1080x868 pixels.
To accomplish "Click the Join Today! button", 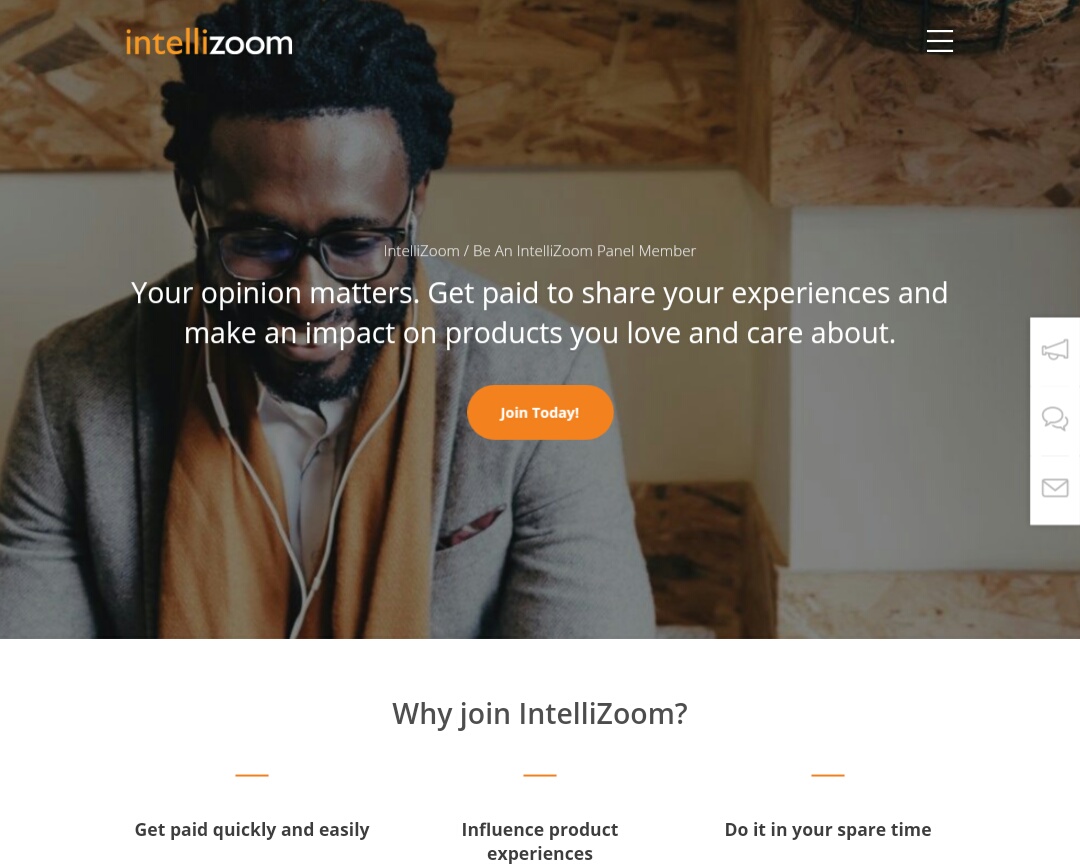I will 540,412.
